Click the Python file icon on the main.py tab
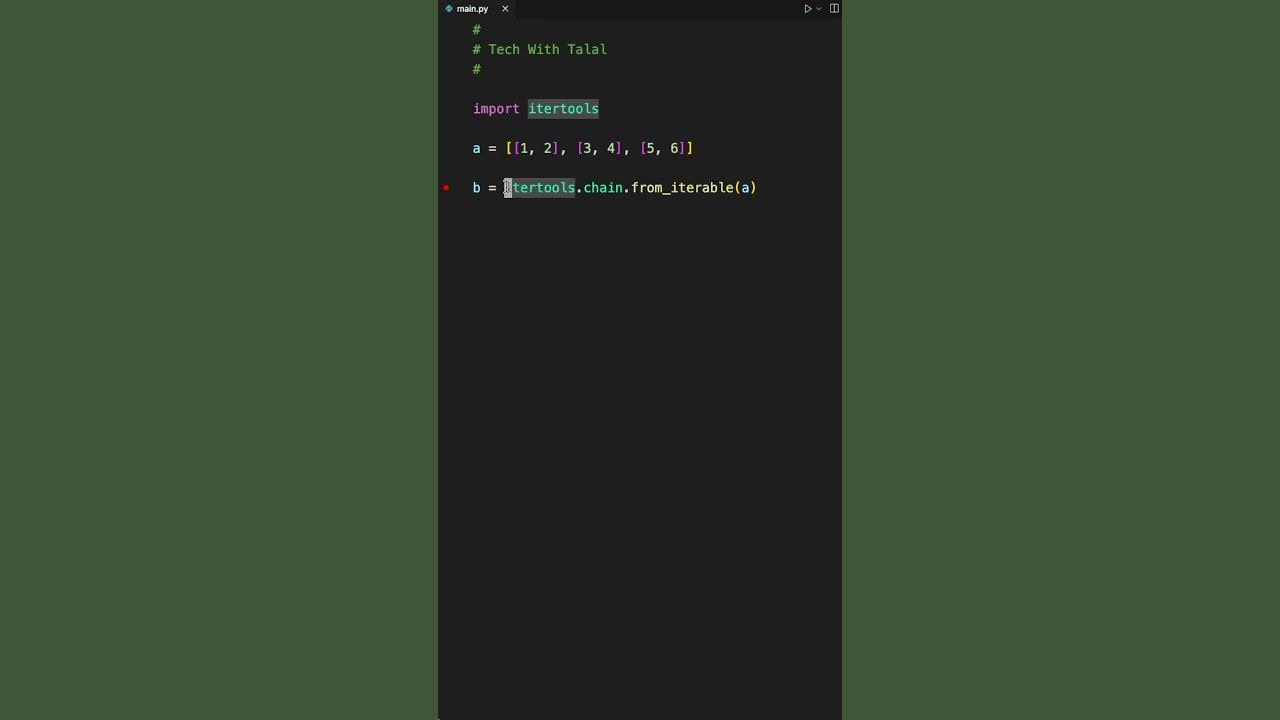This screenshot has height=720, width=1280. (449, 9)
